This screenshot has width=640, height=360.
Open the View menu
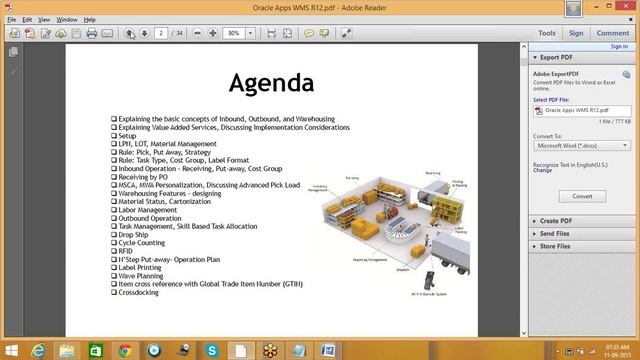tap(44, 20)
